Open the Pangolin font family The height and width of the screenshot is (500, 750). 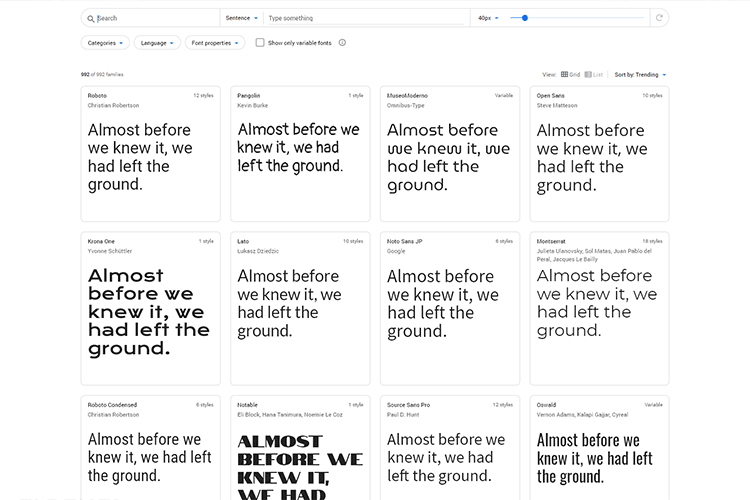point(300,153)
